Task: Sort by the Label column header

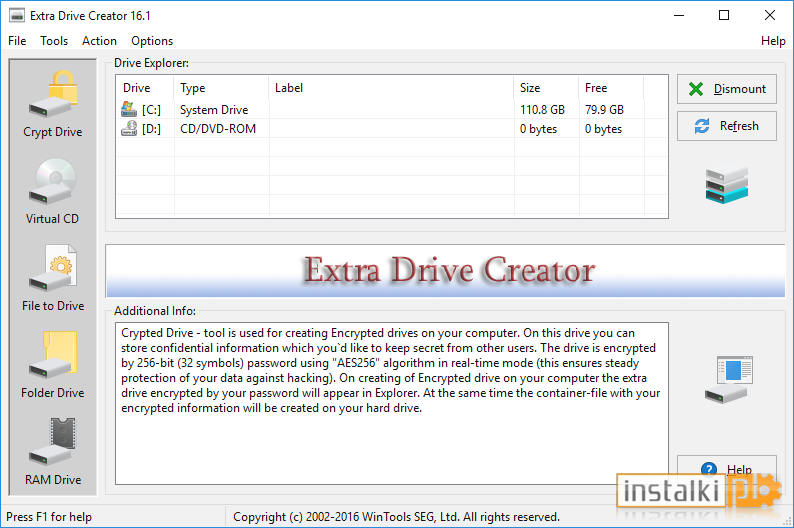Action: (391, 88)
